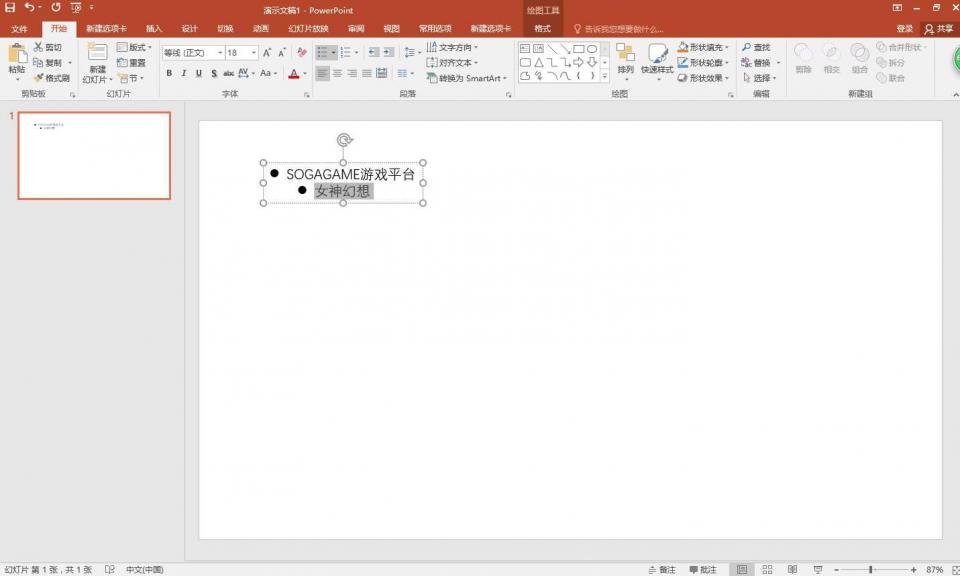Click the zoom slider in status bar
The height and width of the screenshot is (576, 960).
click(871, 569)
